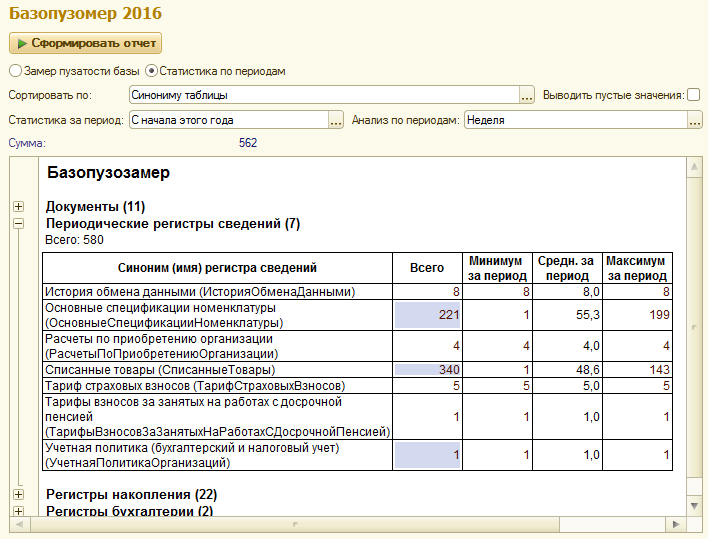Viewport: 708px width, 539px height.
Task: Collapse Периодические регистры сведений group
Action: [x=18, y=224]
